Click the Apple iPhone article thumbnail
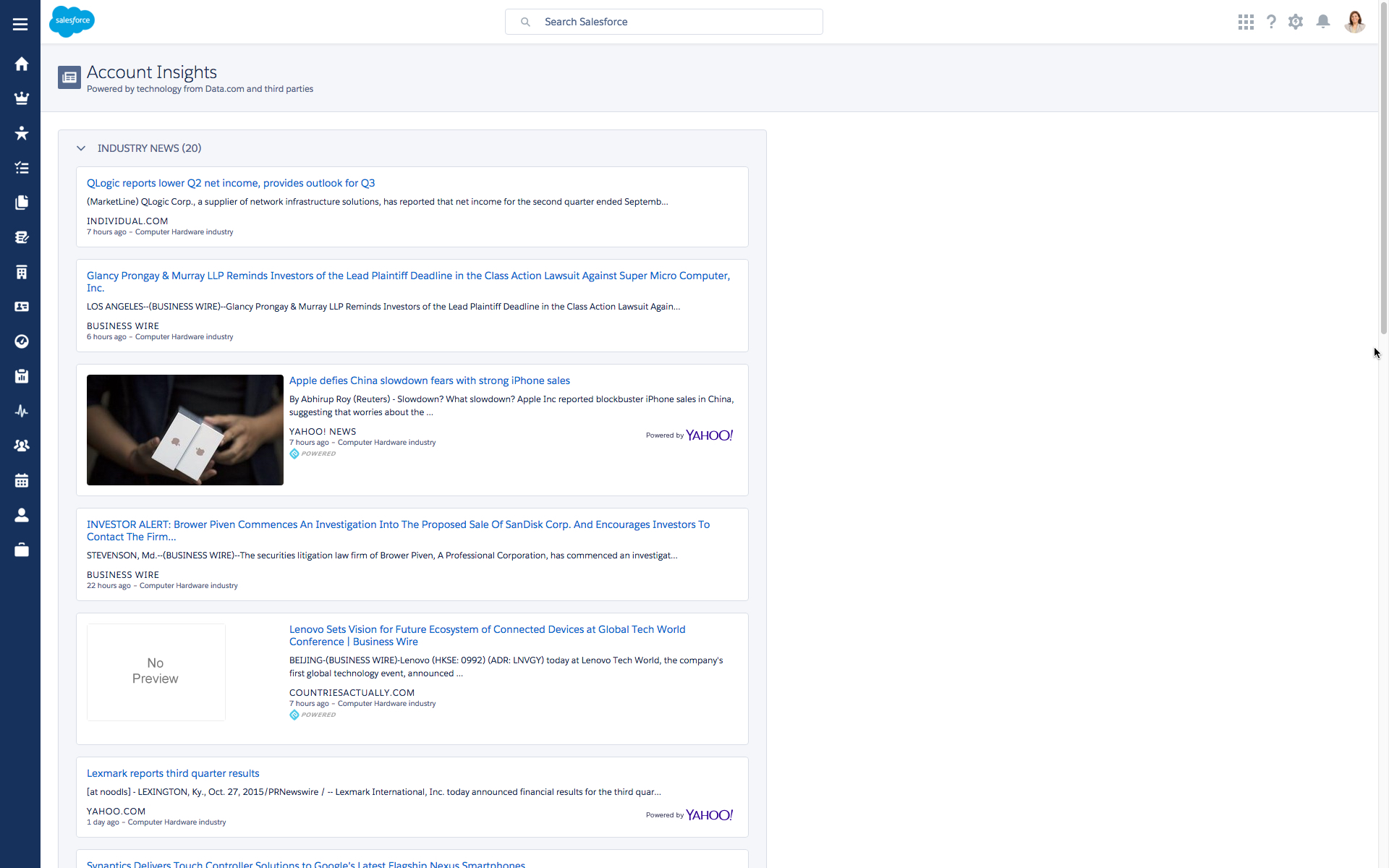 tap(185, 430)
